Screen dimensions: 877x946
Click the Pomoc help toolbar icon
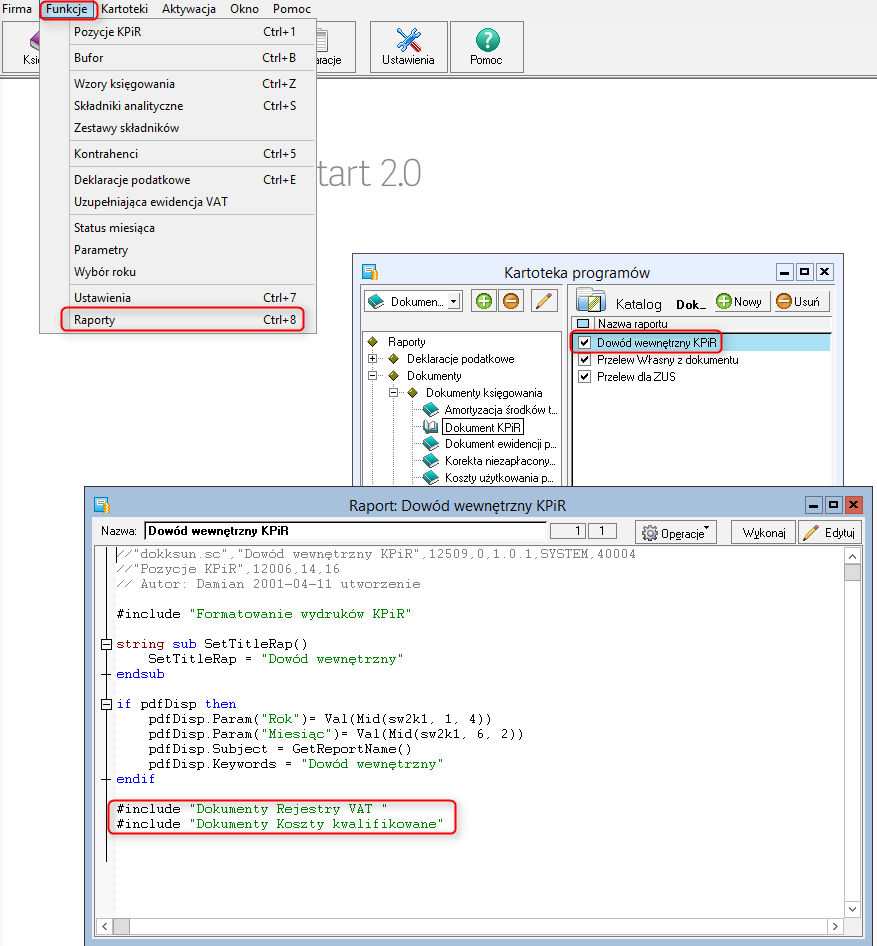coord(486,46)
